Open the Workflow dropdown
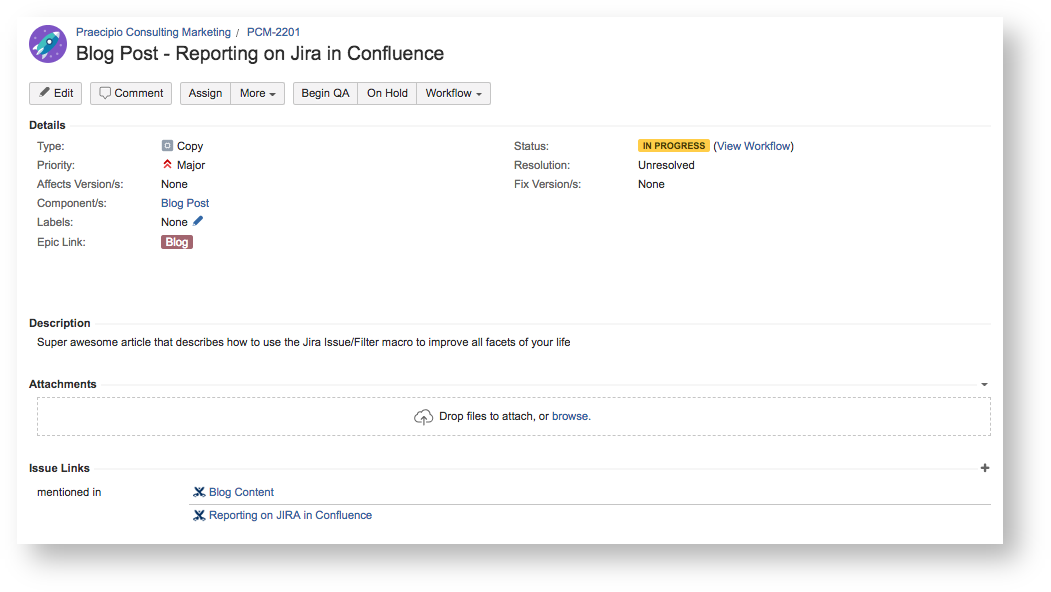This screenshot has height=592, width=1051. tap(453, 93)
